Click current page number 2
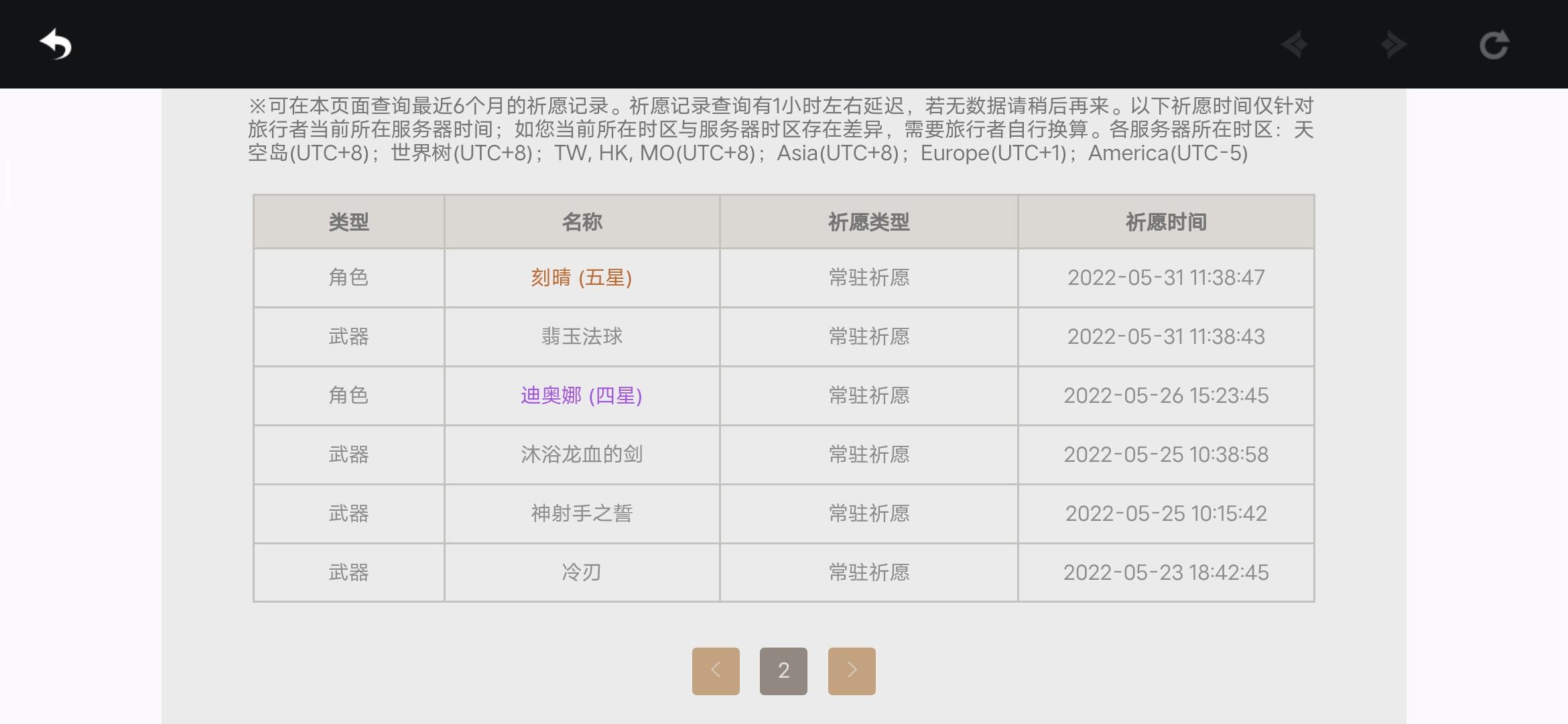The width and height of the screenshot is (1568, 724). click(783, 671)
